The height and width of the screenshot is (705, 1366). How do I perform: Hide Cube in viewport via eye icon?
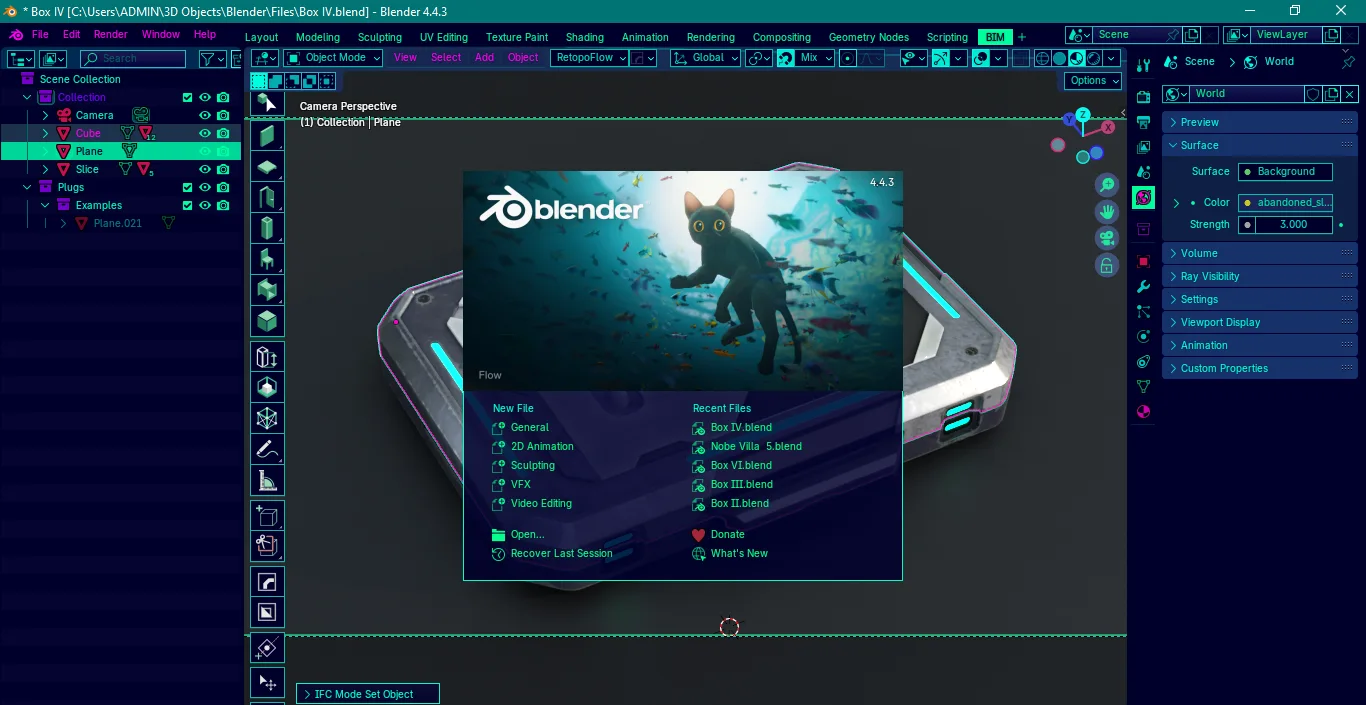pos(205,134)
